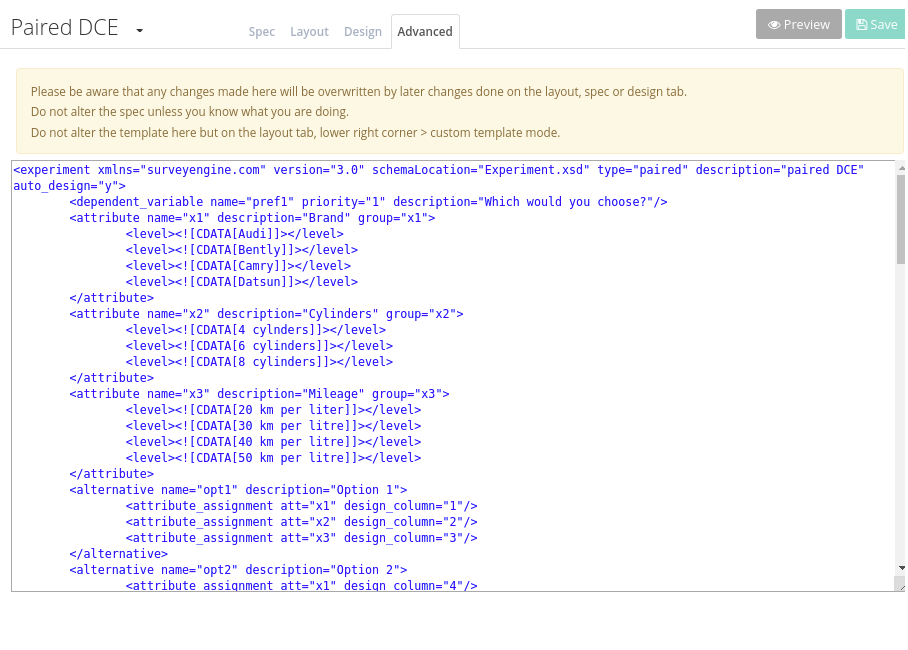The width and height of the screenshot is (908, 650).
Task: Click the scrollbar down arrow of XML editor
Action: (x=901, y=568)
